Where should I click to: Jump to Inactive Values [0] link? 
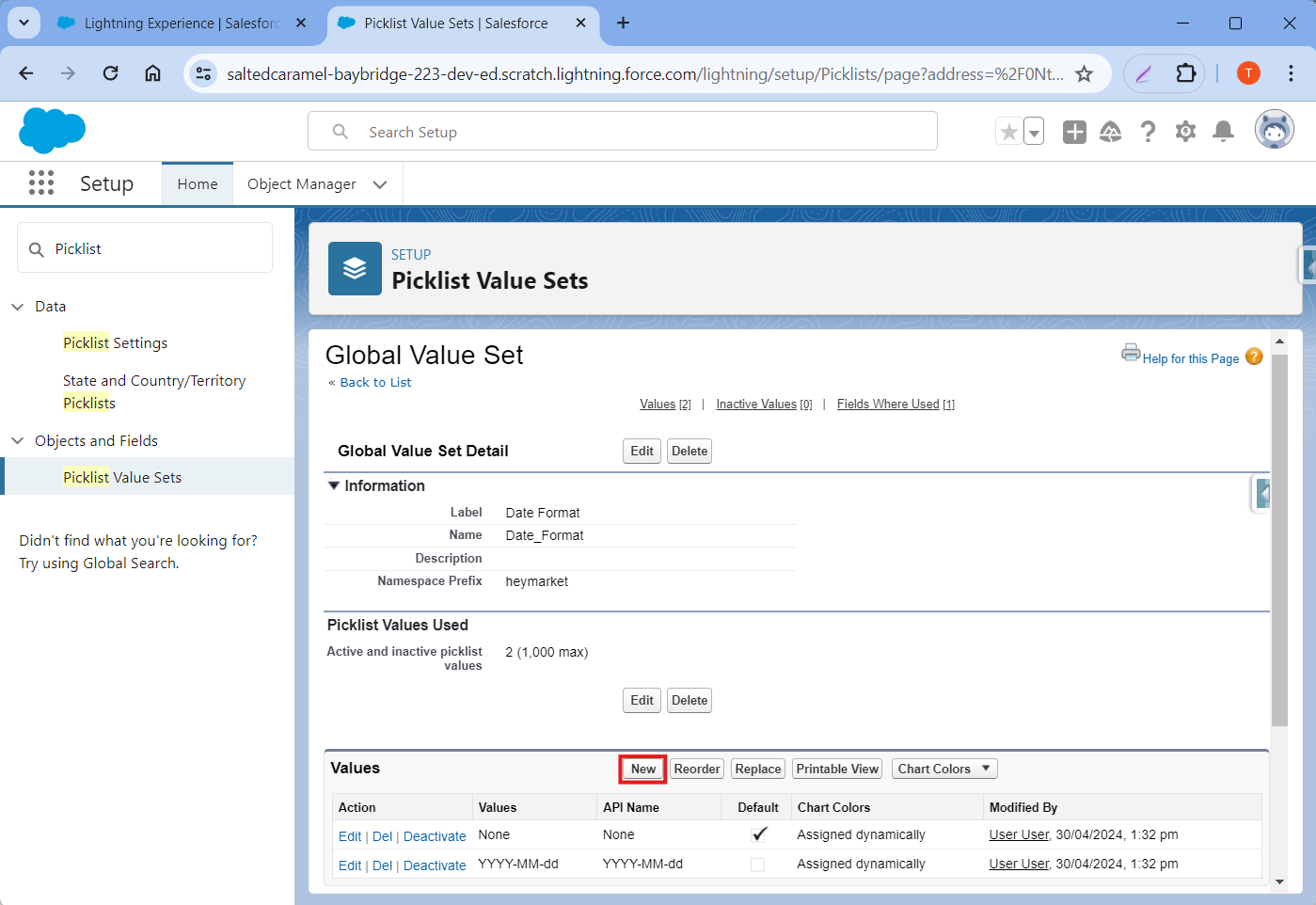tap(764, 405)
